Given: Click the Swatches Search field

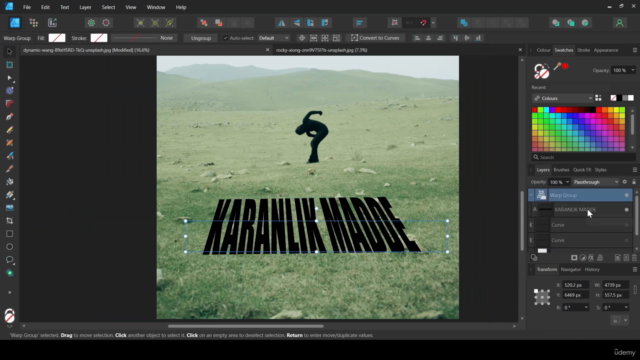Looking at the screenshot, I should tap(584, 157).
